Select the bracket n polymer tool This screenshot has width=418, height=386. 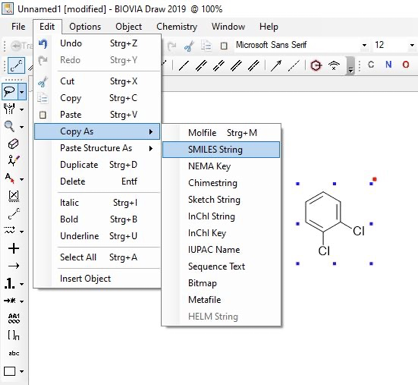click(13, 335)
